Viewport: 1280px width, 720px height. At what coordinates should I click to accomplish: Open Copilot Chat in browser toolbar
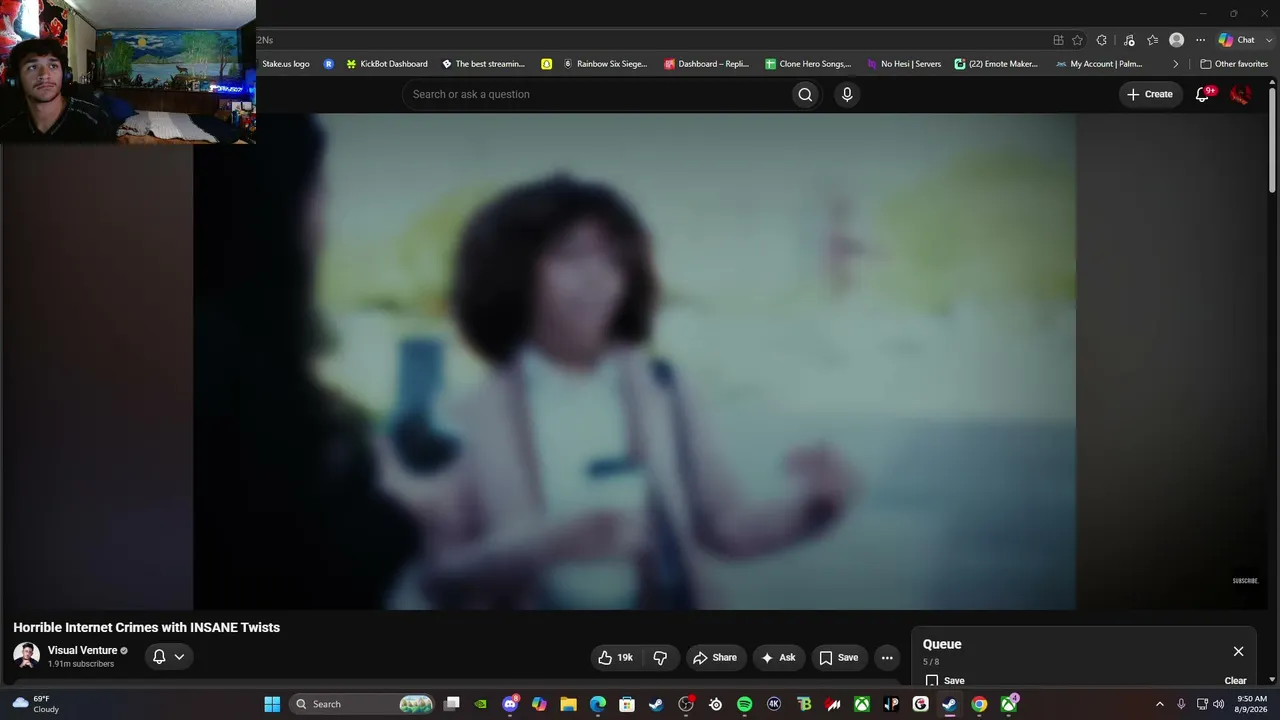[1237, 40]
